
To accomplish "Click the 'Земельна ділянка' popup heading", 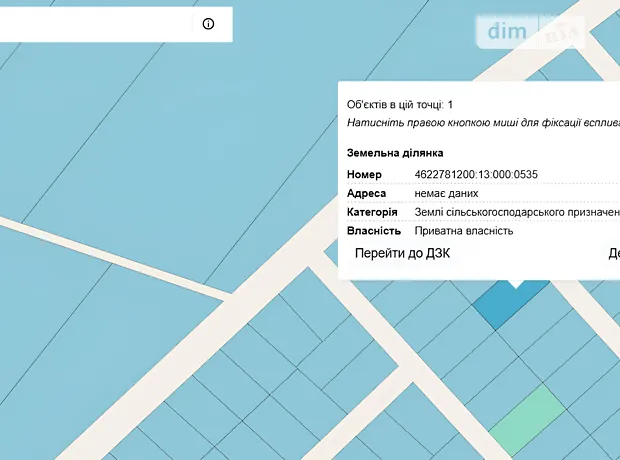I will [x=394, y=154].
